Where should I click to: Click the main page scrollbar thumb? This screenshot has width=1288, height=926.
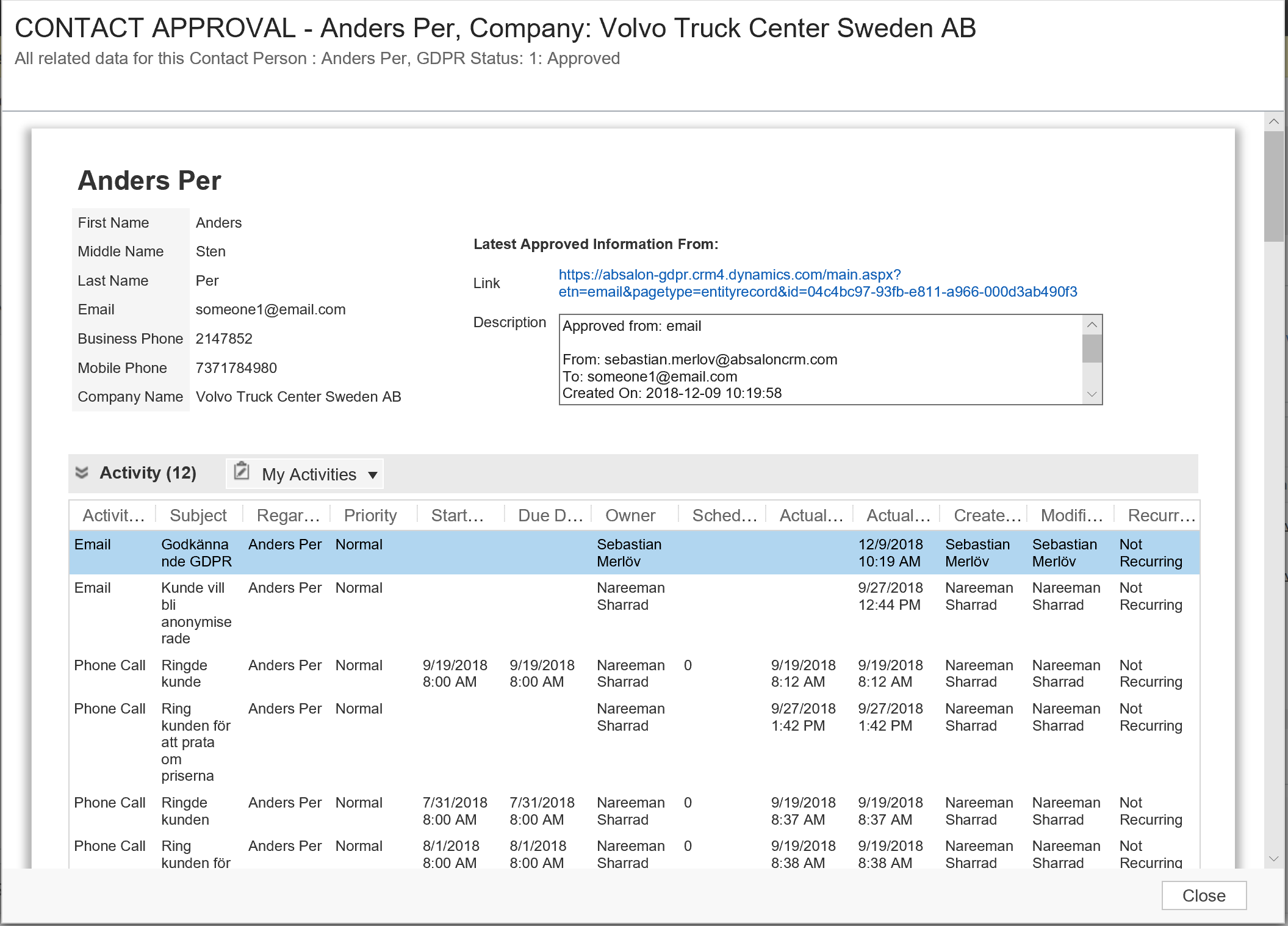1274,186
